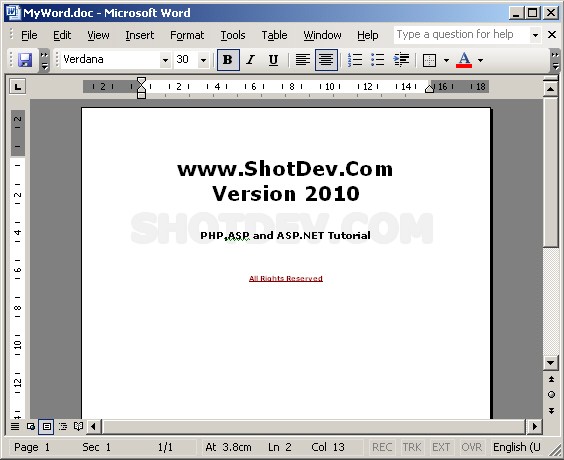
Task: Apply bulleted list formatting
Action: click(377, 60)
